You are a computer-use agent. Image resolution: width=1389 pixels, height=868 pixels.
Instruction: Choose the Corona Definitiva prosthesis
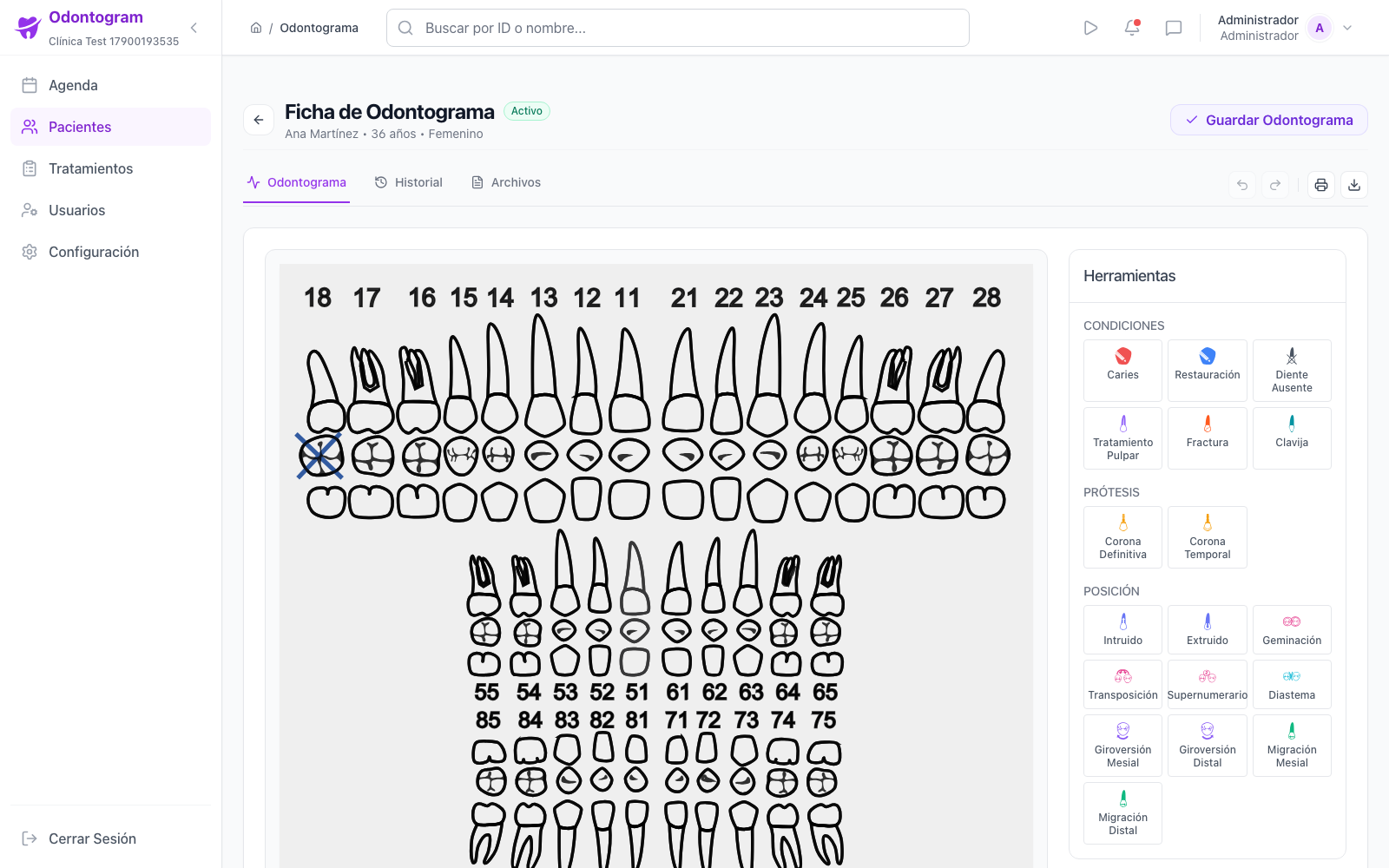click(x=1122, y=537)
